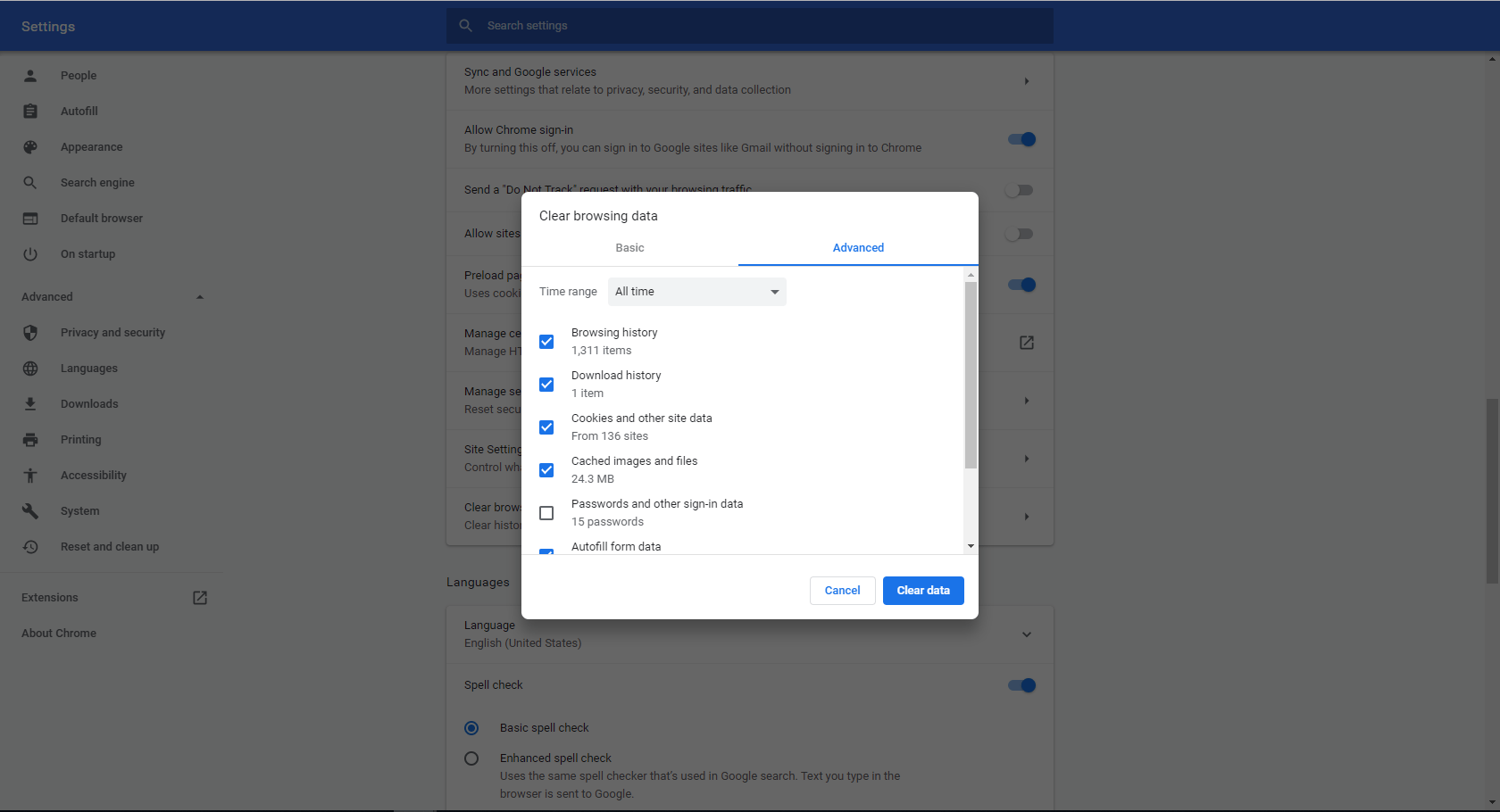
Task: Cancel the Clear browsing data dialog
Action: [x=842, y=590]
